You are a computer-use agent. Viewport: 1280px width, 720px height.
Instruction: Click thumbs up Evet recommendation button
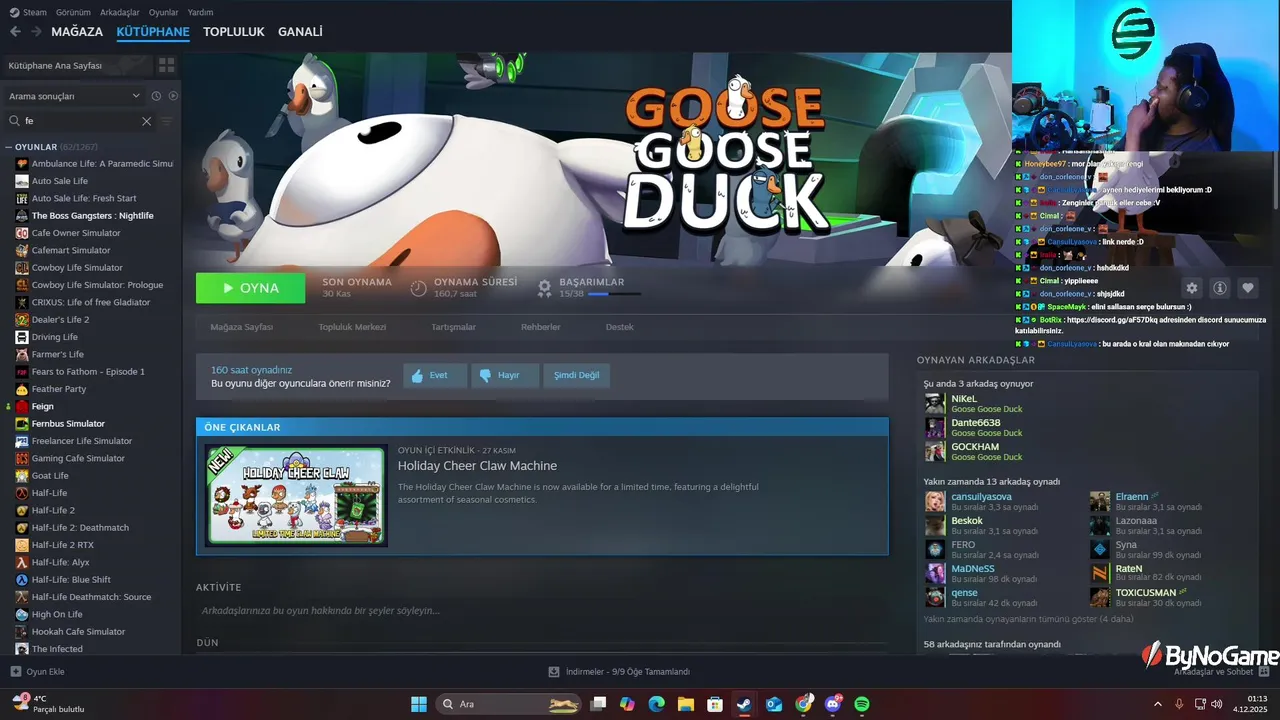pyautogui.click(x=435, y=375)
